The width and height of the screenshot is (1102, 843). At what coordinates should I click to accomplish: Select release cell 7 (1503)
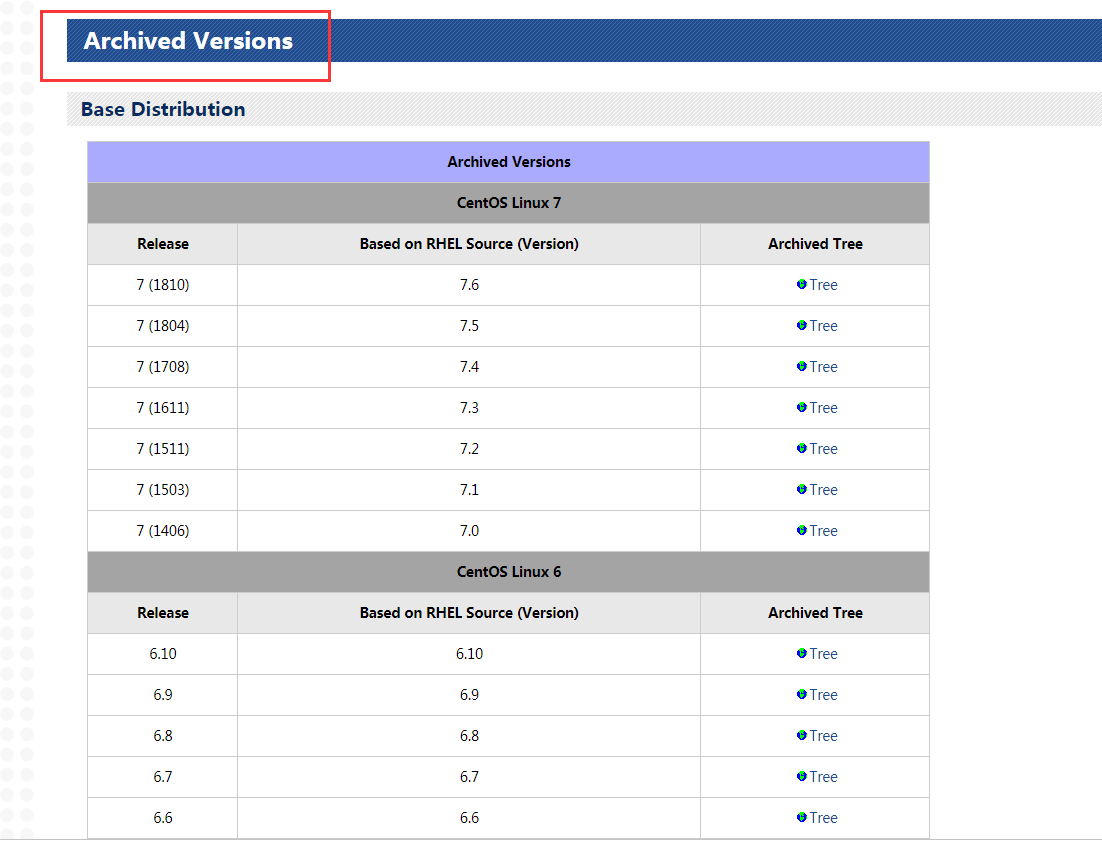coord(163,489)
